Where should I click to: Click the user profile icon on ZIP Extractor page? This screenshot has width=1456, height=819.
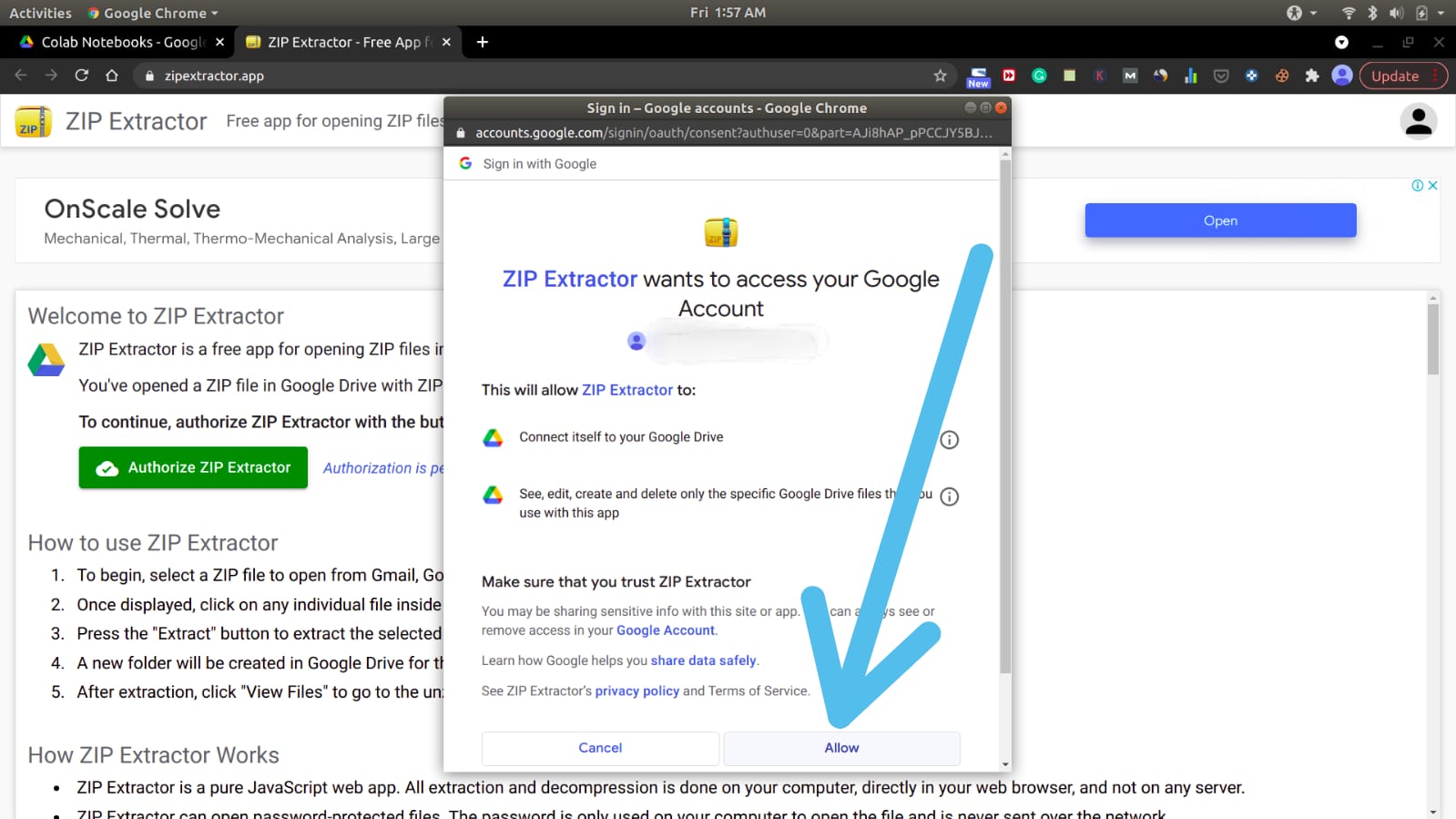[x=1418, y=121]
